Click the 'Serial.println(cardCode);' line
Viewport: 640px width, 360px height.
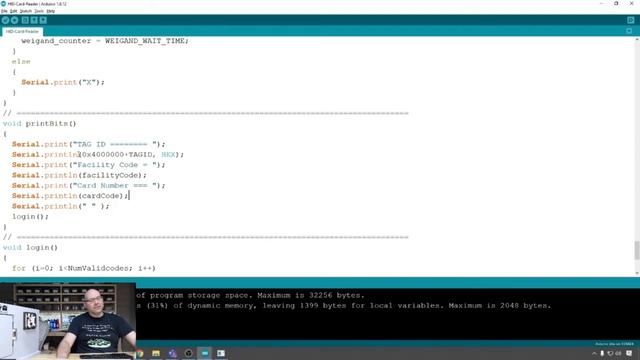click(70, 196)
